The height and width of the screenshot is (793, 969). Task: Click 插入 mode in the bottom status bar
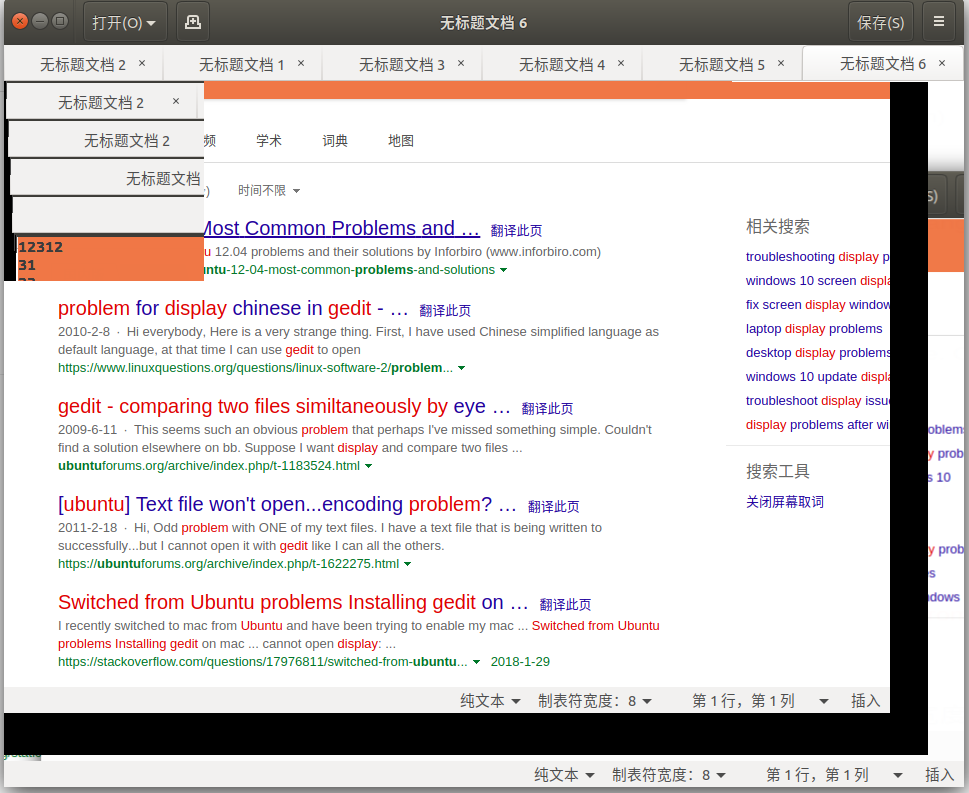[939, 775]
